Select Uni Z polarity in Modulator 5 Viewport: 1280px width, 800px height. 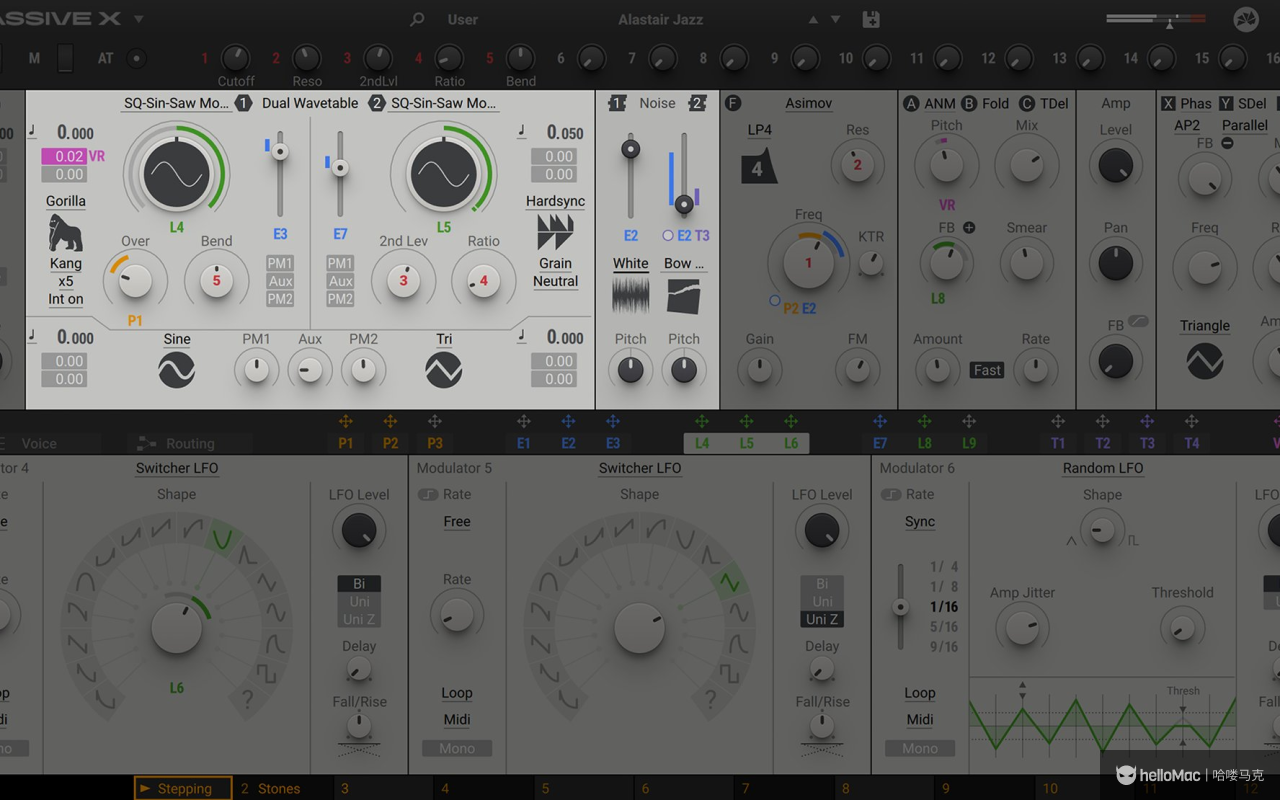822,619
